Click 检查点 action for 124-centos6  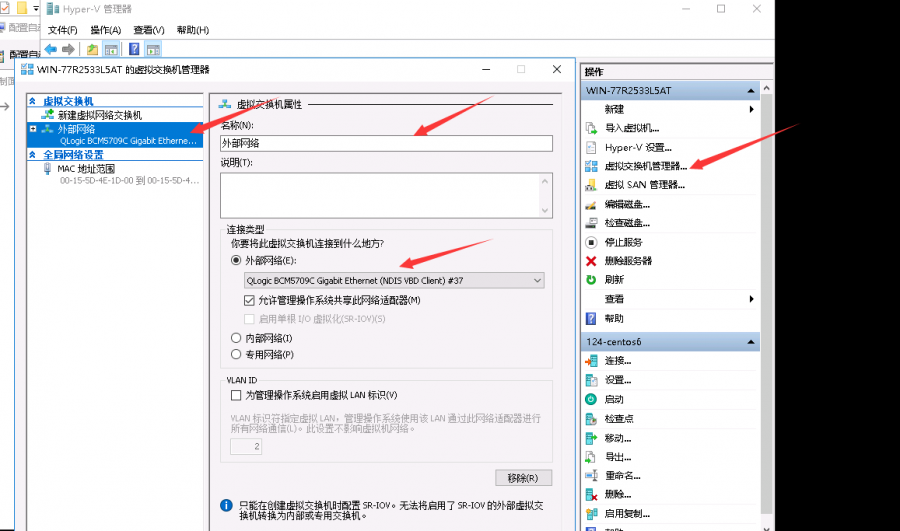619,418
